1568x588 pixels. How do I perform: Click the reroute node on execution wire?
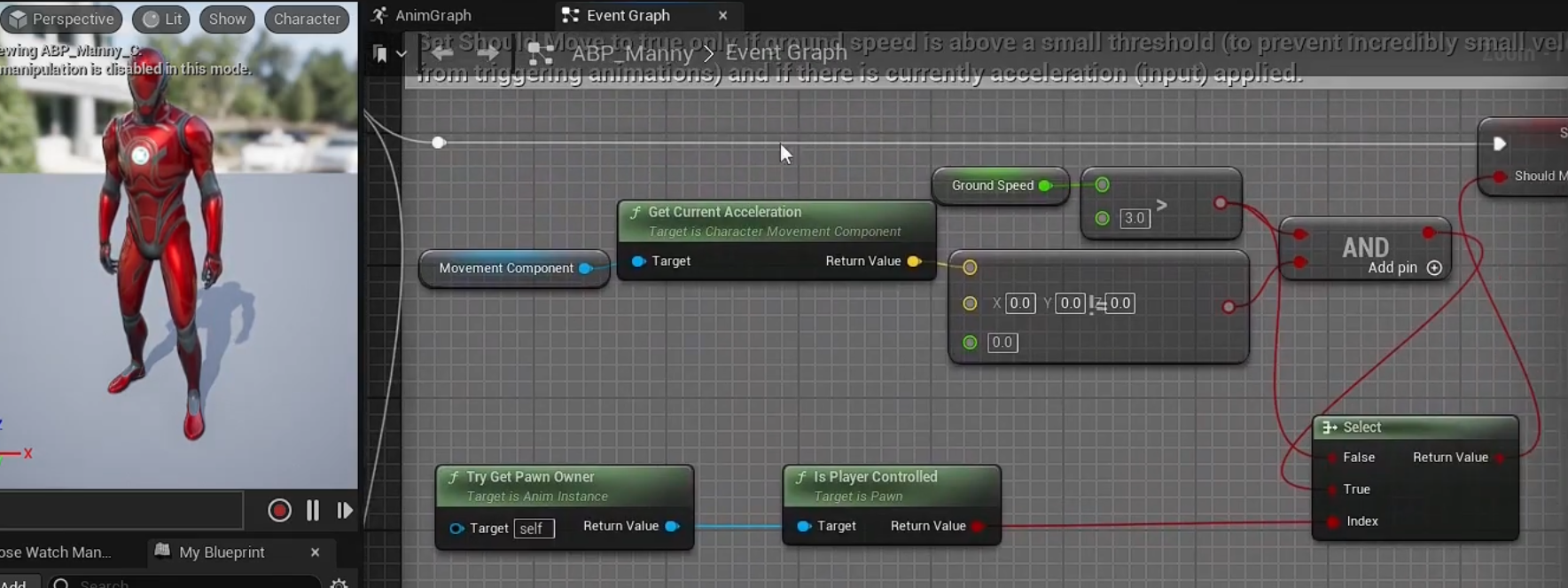point(438,142)
